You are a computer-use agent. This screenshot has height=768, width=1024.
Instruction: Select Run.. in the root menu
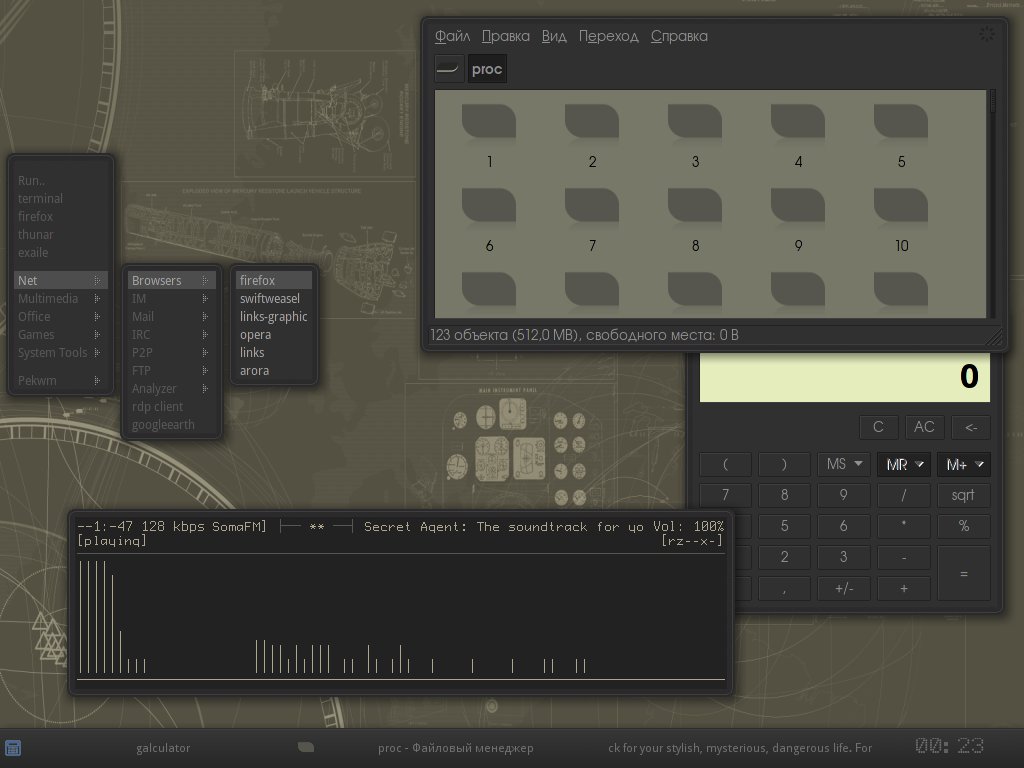(x=60, y=180)
